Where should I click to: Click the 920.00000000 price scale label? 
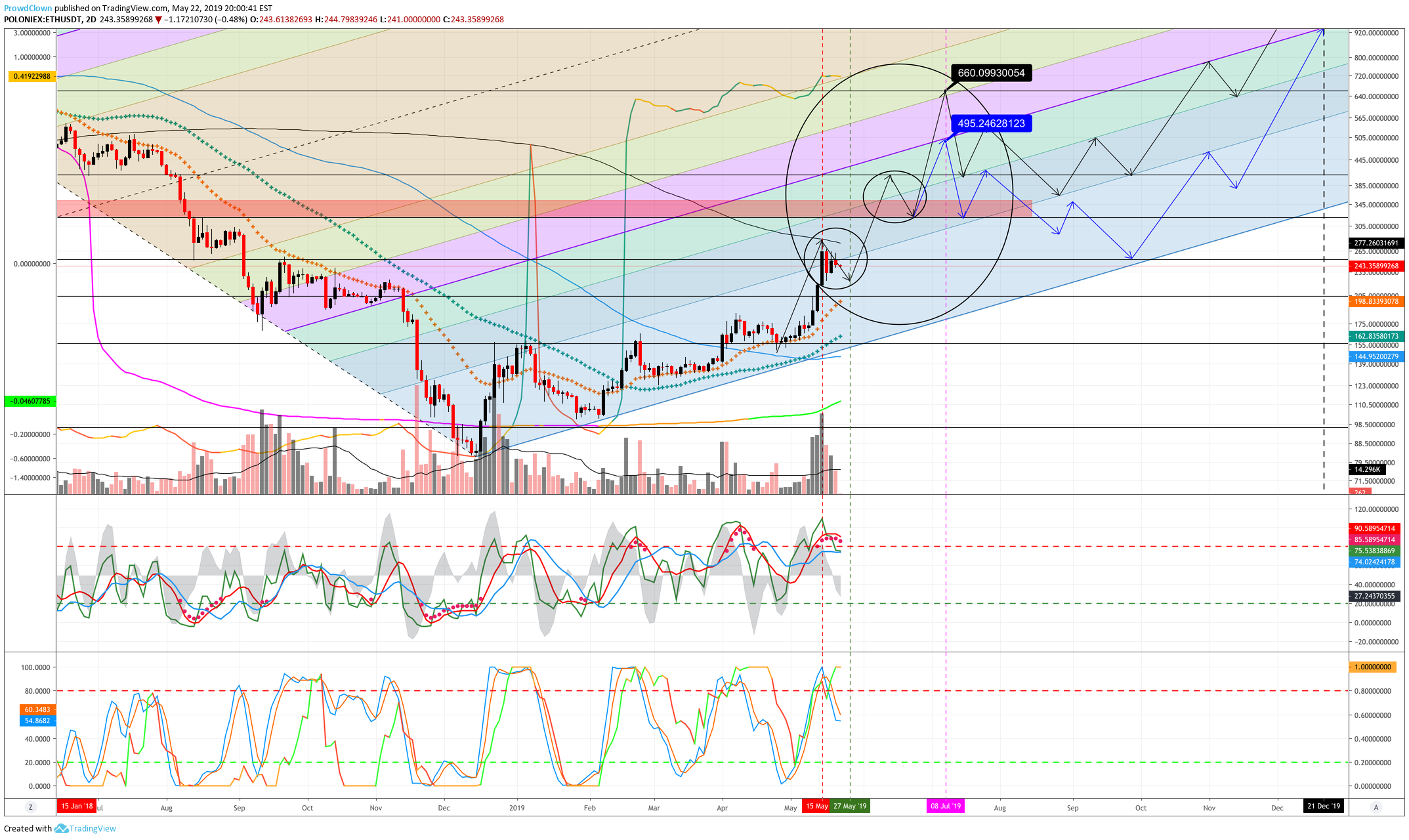(1377, 32)
